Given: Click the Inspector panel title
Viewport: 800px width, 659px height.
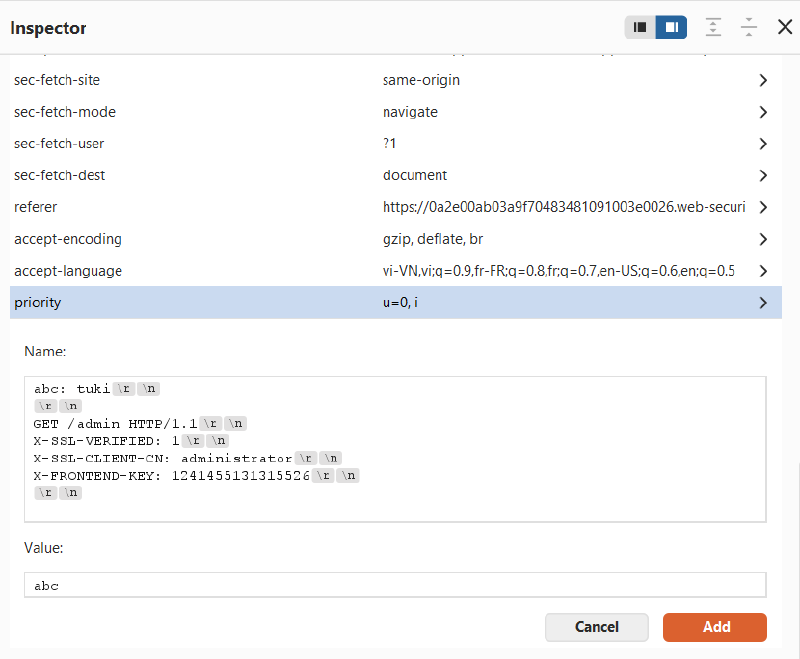Looking at the screenshot, I should [48, 28].
